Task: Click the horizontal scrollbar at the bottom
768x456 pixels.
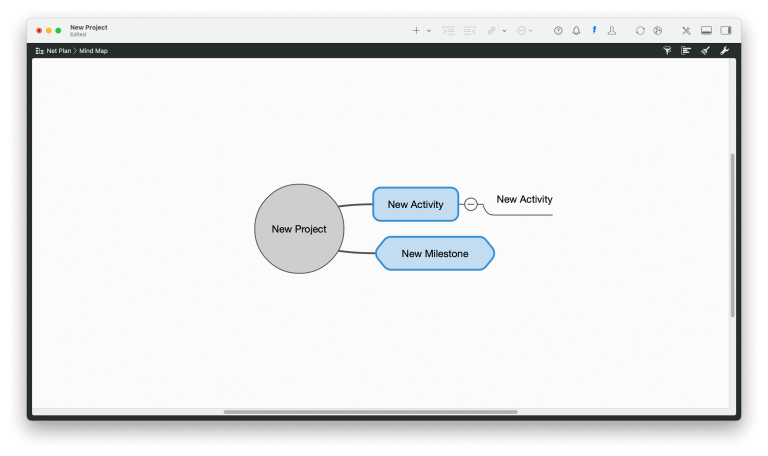Action: (370, 412)
